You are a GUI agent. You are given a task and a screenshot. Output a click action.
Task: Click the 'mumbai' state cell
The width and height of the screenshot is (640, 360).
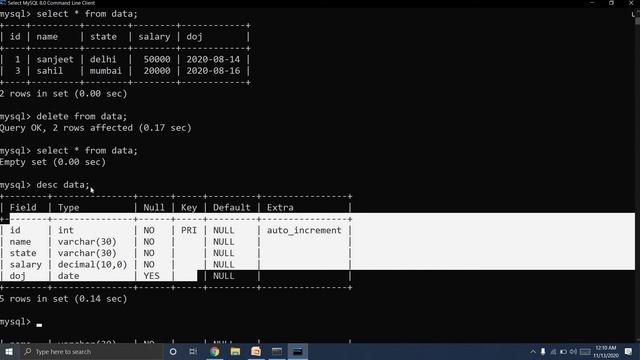106,71
